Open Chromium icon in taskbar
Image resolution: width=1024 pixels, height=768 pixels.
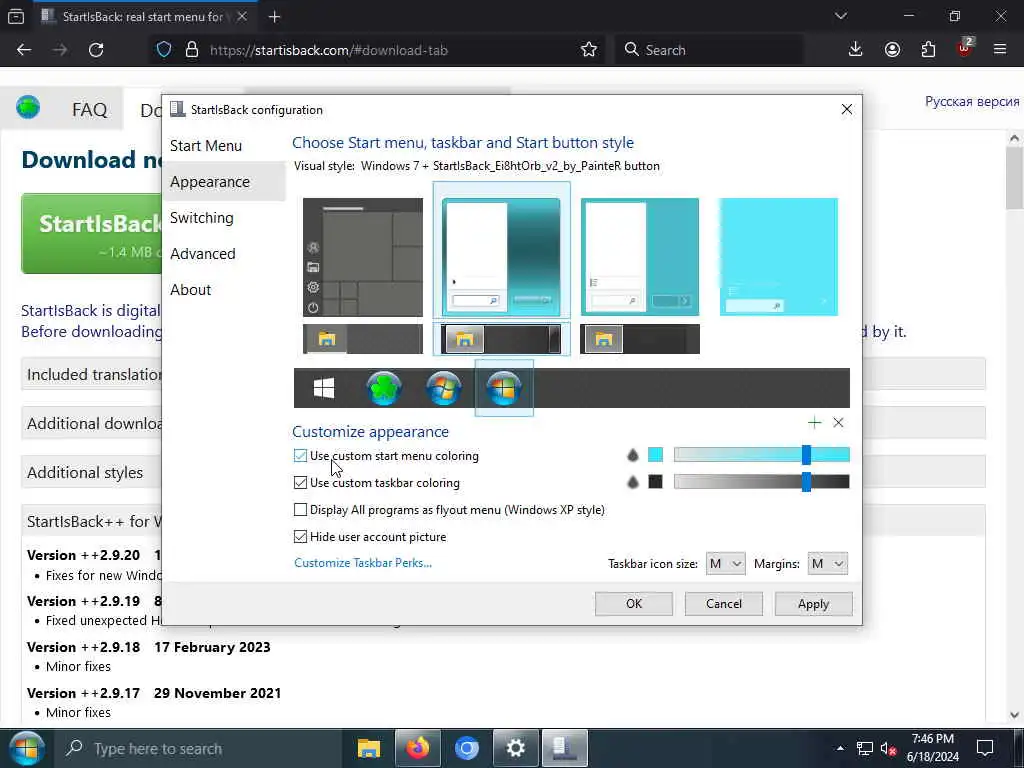(467, 748)
